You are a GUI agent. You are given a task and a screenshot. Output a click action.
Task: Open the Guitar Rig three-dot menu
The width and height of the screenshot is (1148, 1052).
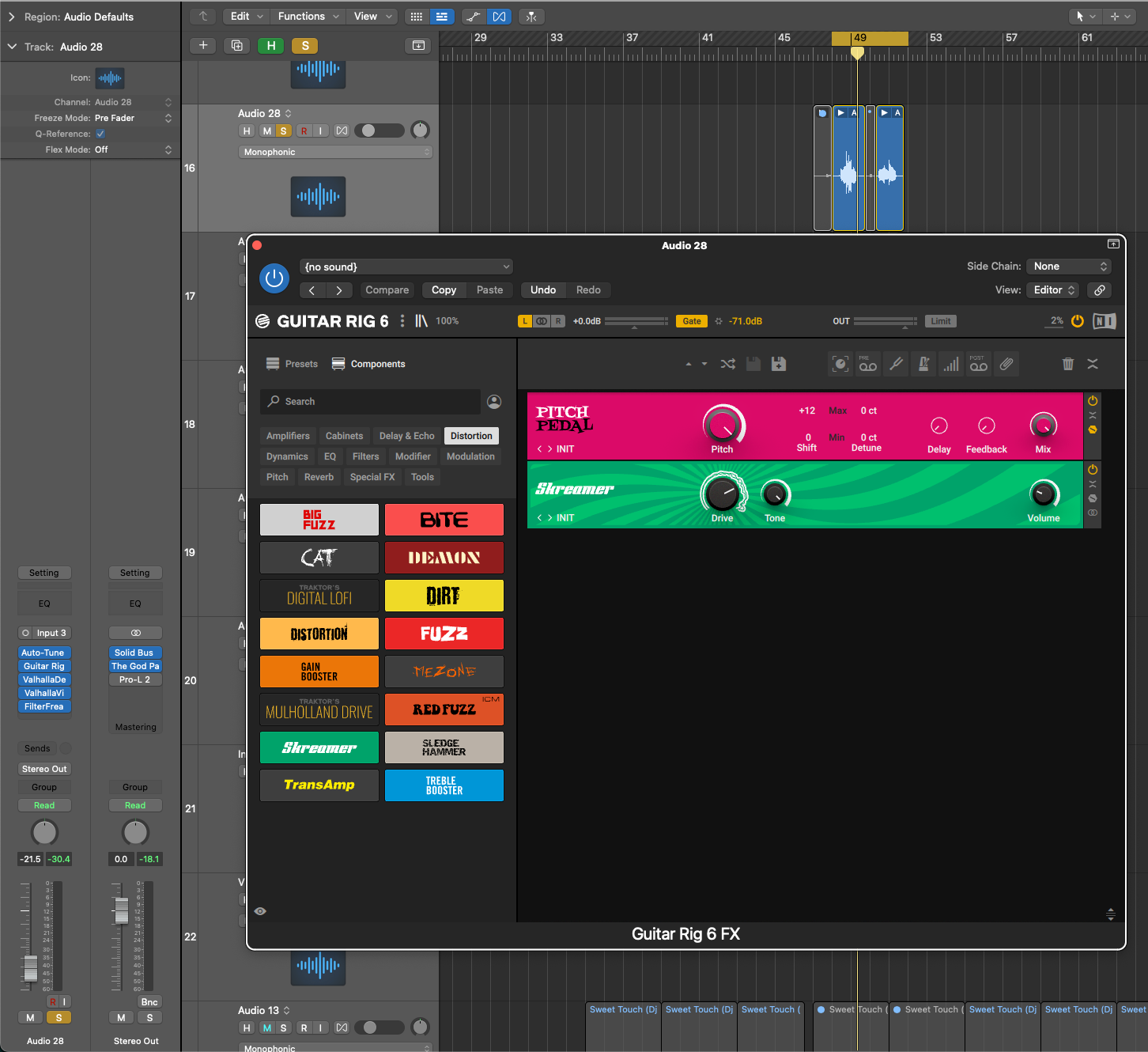402,321
